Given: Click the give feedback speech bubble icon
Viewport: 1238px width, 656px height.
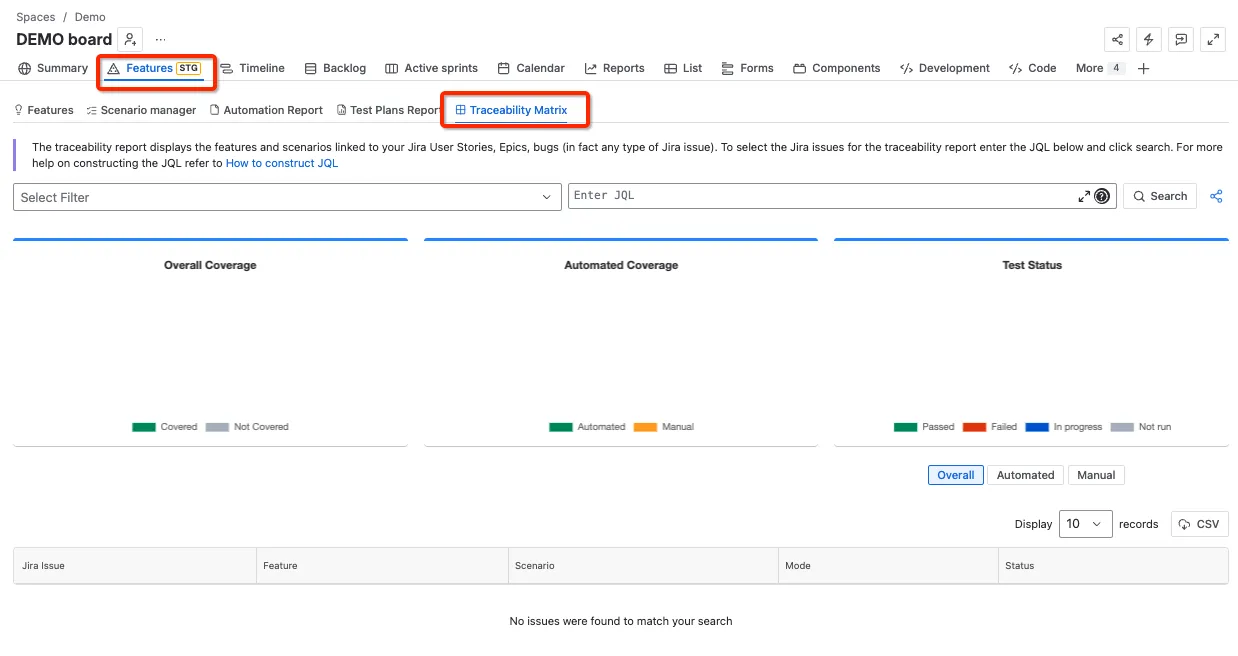Looking at the screenshot, I should coord(1181,39).
